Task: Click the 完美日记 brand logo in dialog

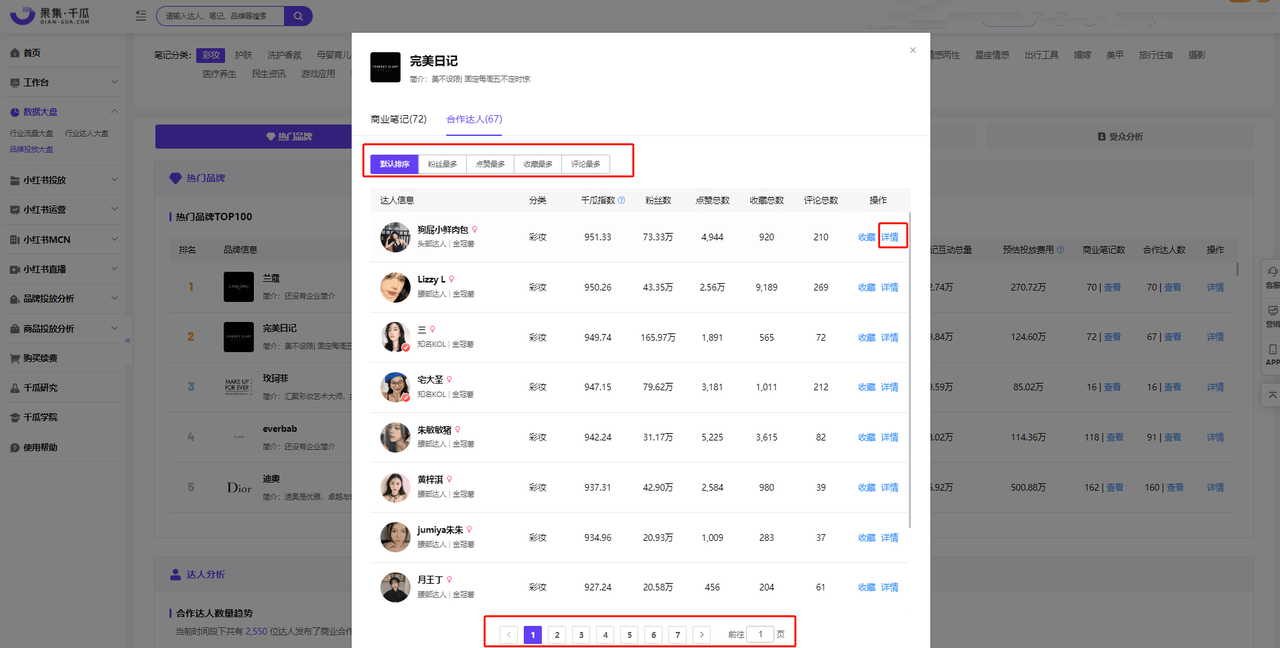Action: click(385, 67)
